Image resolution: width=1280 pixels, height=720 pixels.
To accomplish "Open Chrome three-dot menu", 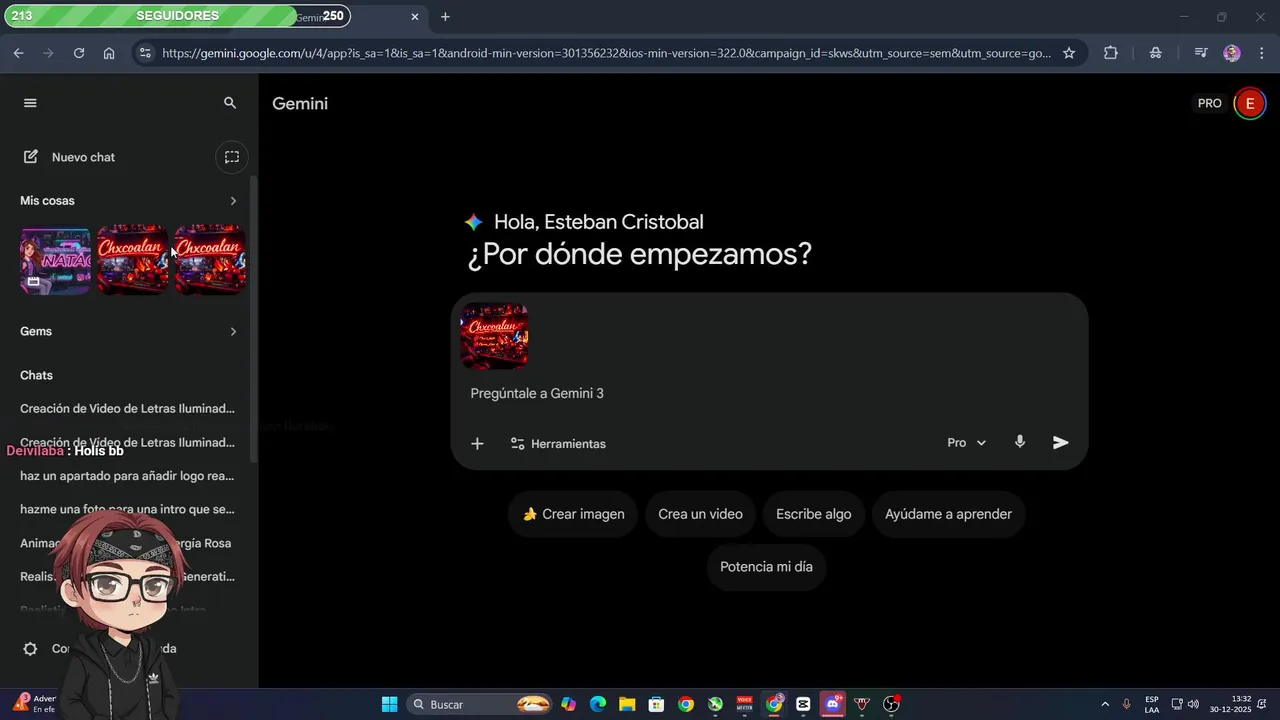I will point(1261,53).
